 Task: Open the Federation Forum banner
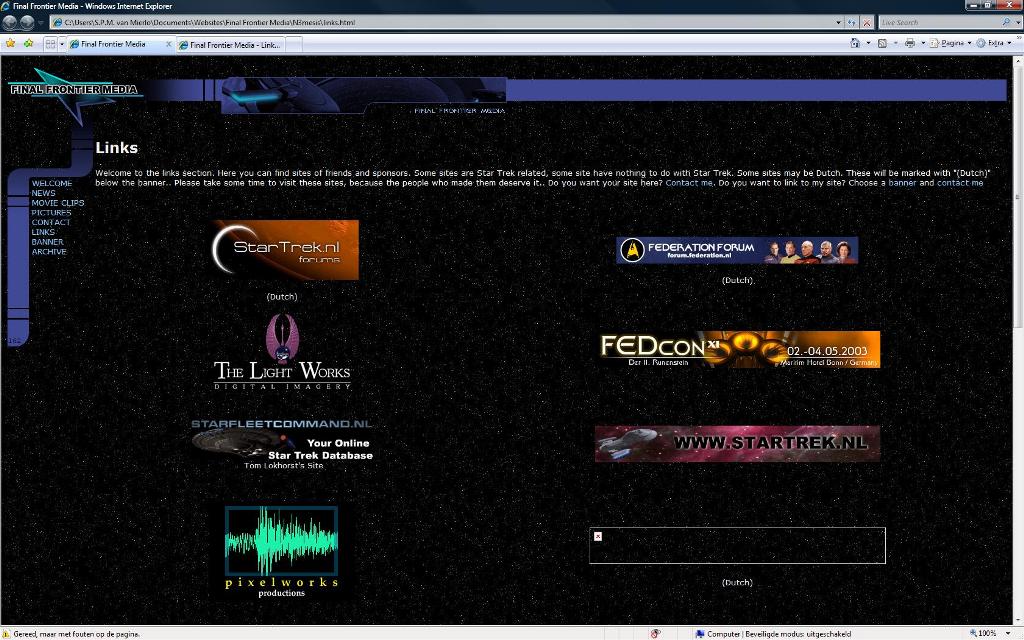coord(737,250)
